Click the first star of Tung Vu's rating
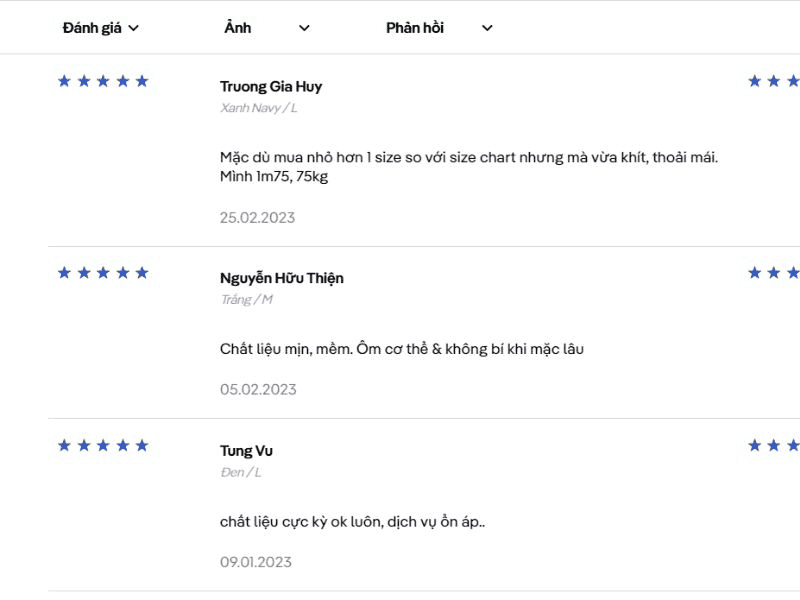The height and width of the screenshot is (600, 800). pos(65,445)
